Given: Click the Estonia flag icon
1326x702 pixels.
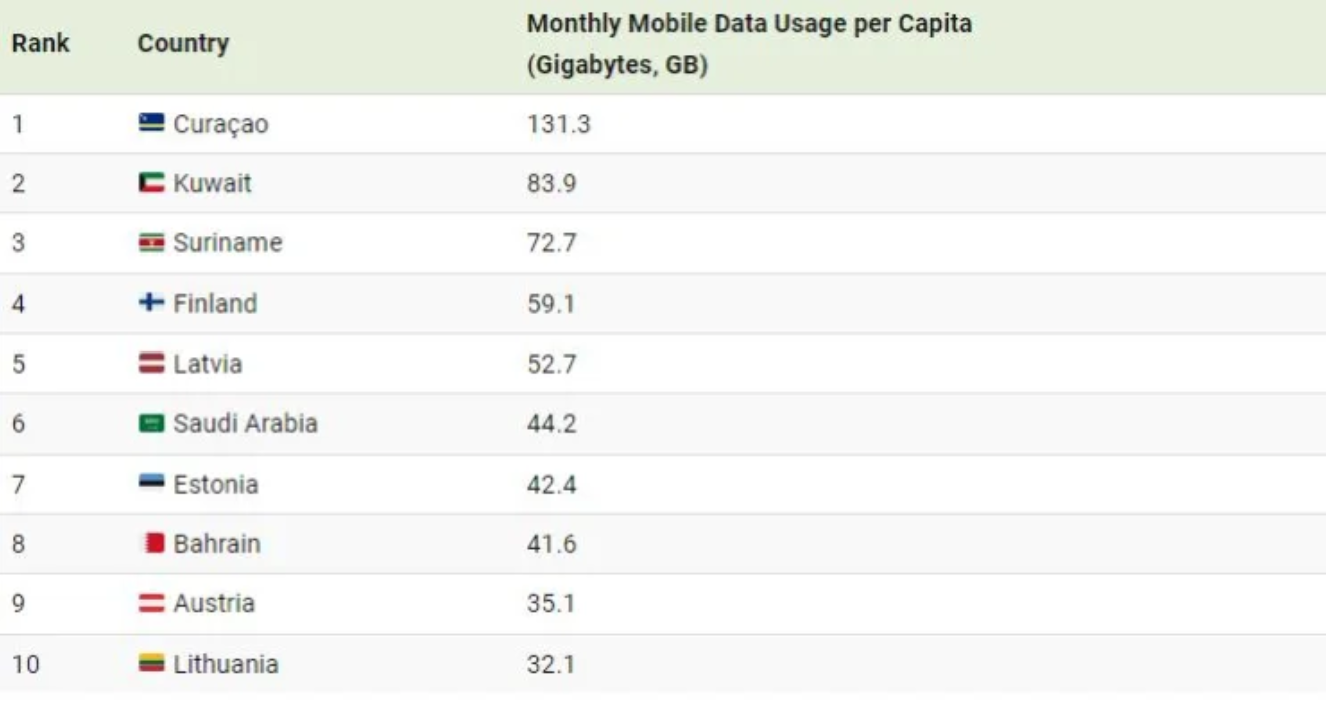Looking at the screenshot, I should click(151, 484).
